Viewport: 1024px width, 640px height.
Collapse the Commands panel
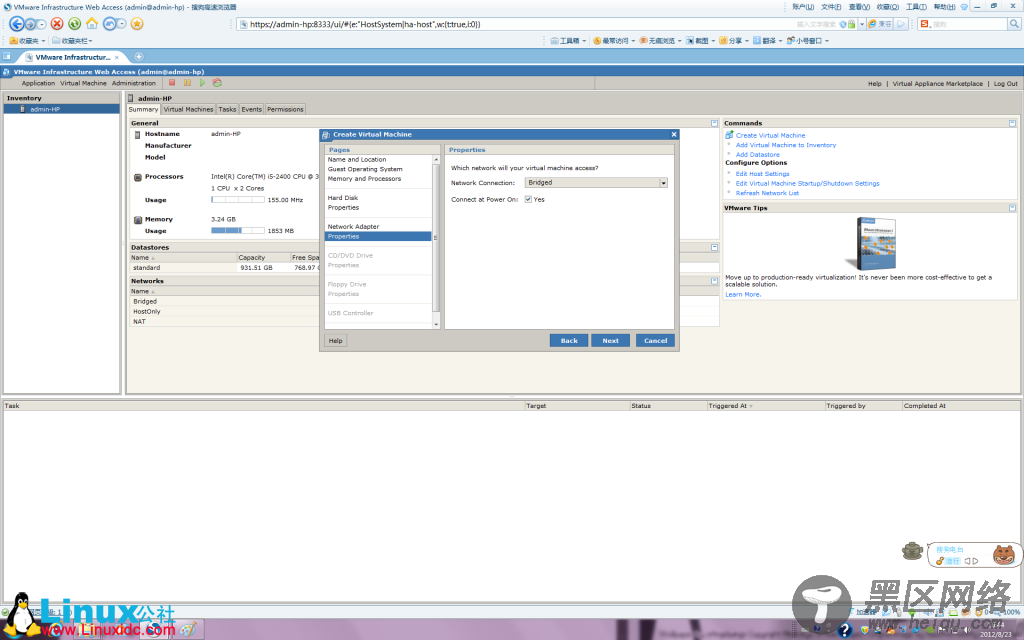pyautogui.click(x=1012, y=123)
